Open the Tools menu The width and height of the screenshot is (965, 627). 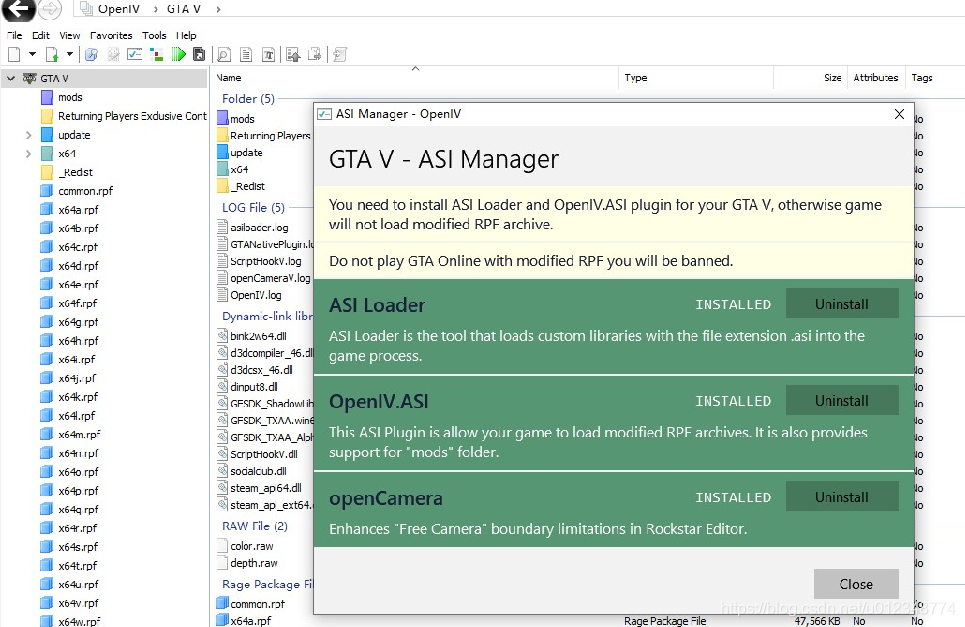coord(154,36)
